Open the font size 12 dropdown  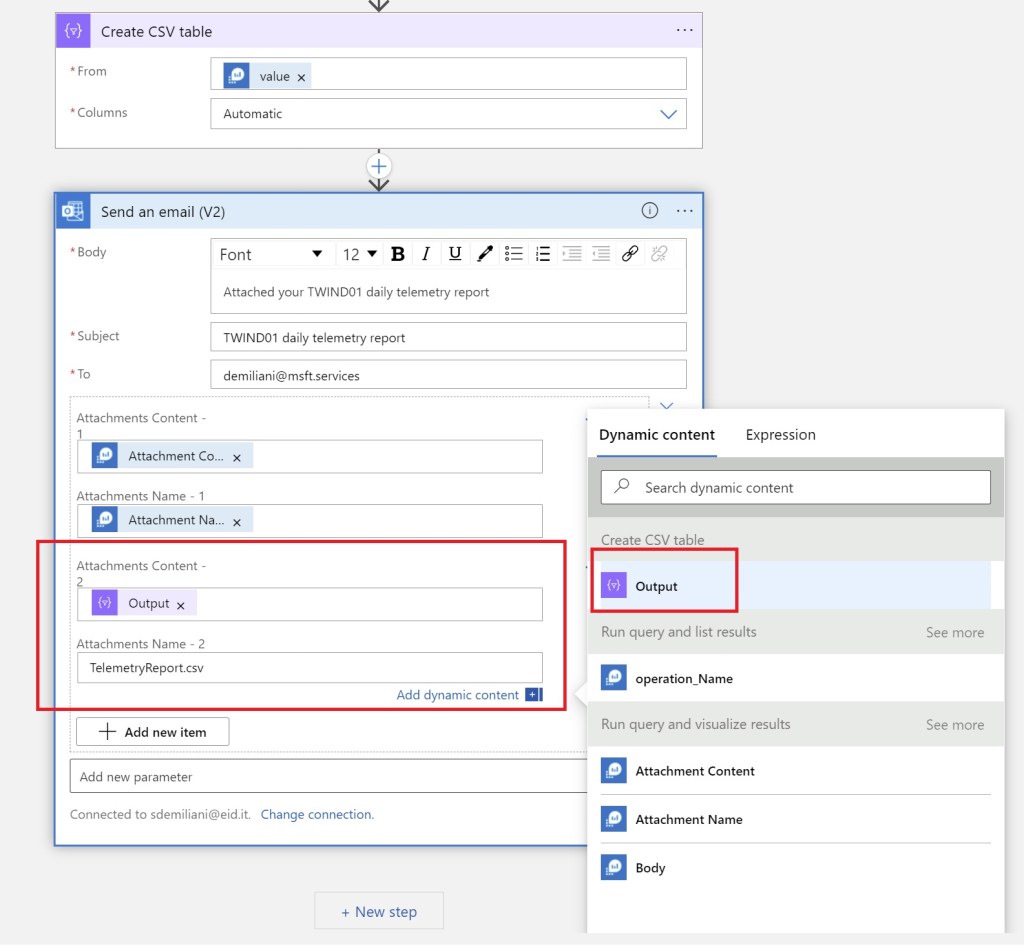click(360, 254)
